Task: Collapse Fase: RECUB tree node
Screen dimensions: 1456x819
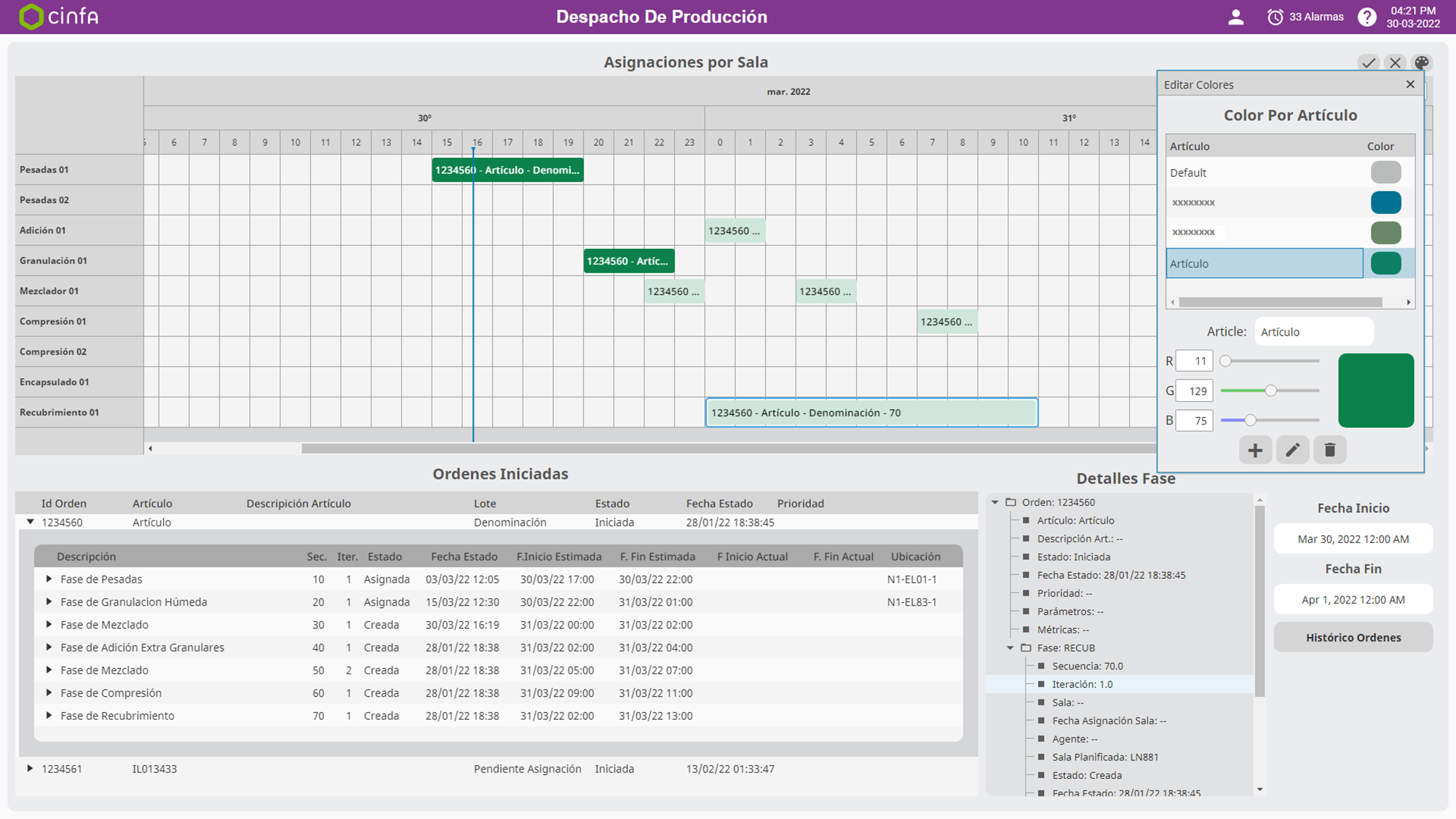Action: pyautogui.click(x=1010, y=647)
